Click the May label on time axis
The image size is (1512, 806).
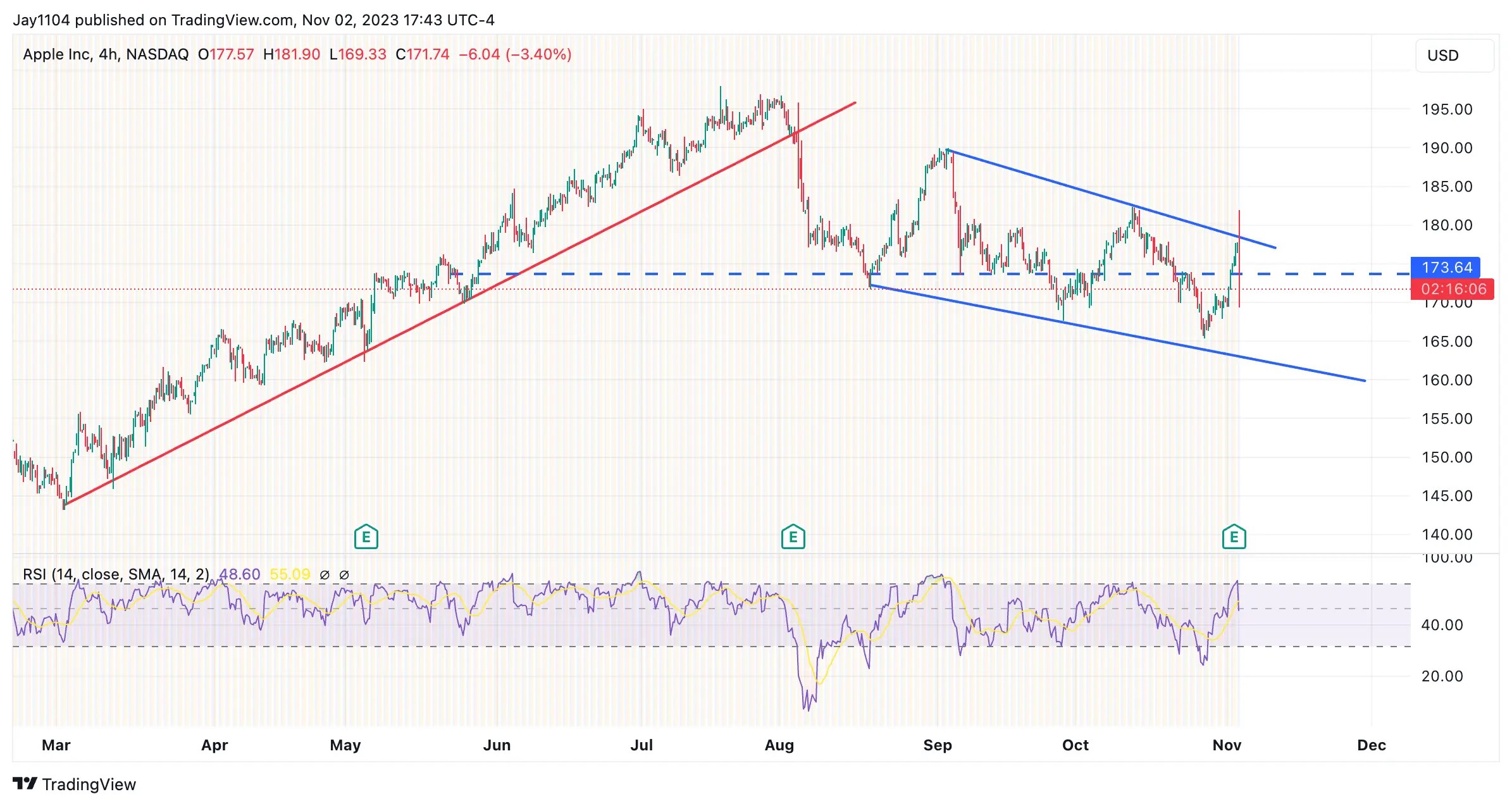345,745
